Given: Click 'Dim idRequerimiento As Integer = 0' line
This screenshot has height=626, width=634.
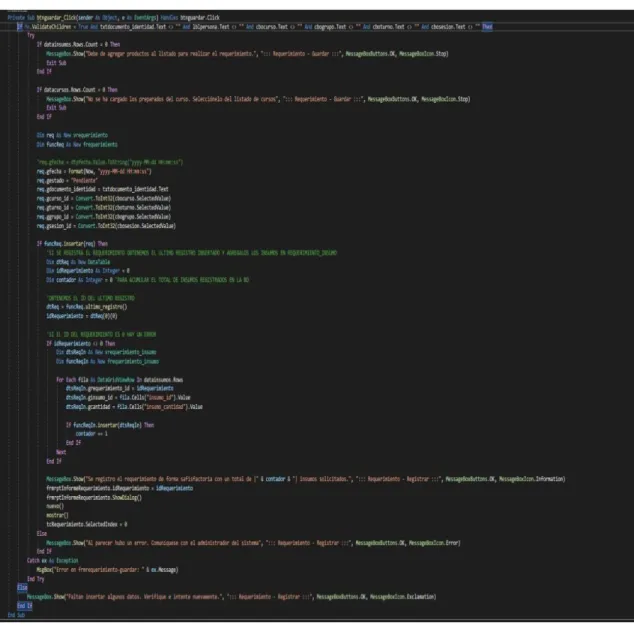Looking at the screenshot, I should click(x=88, y=271).
